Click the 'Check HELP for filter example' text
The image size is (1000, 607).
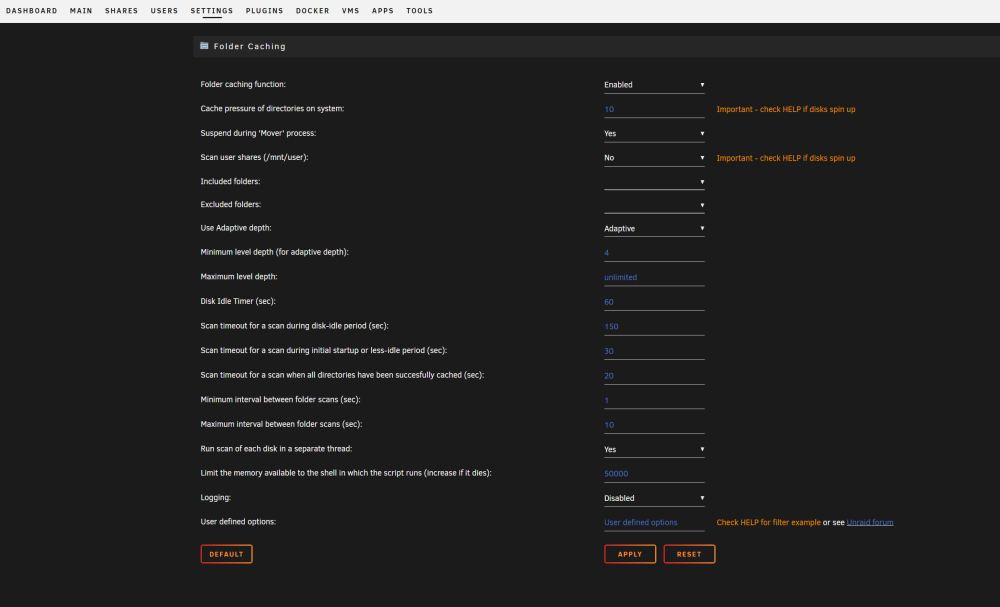[768, 522]
